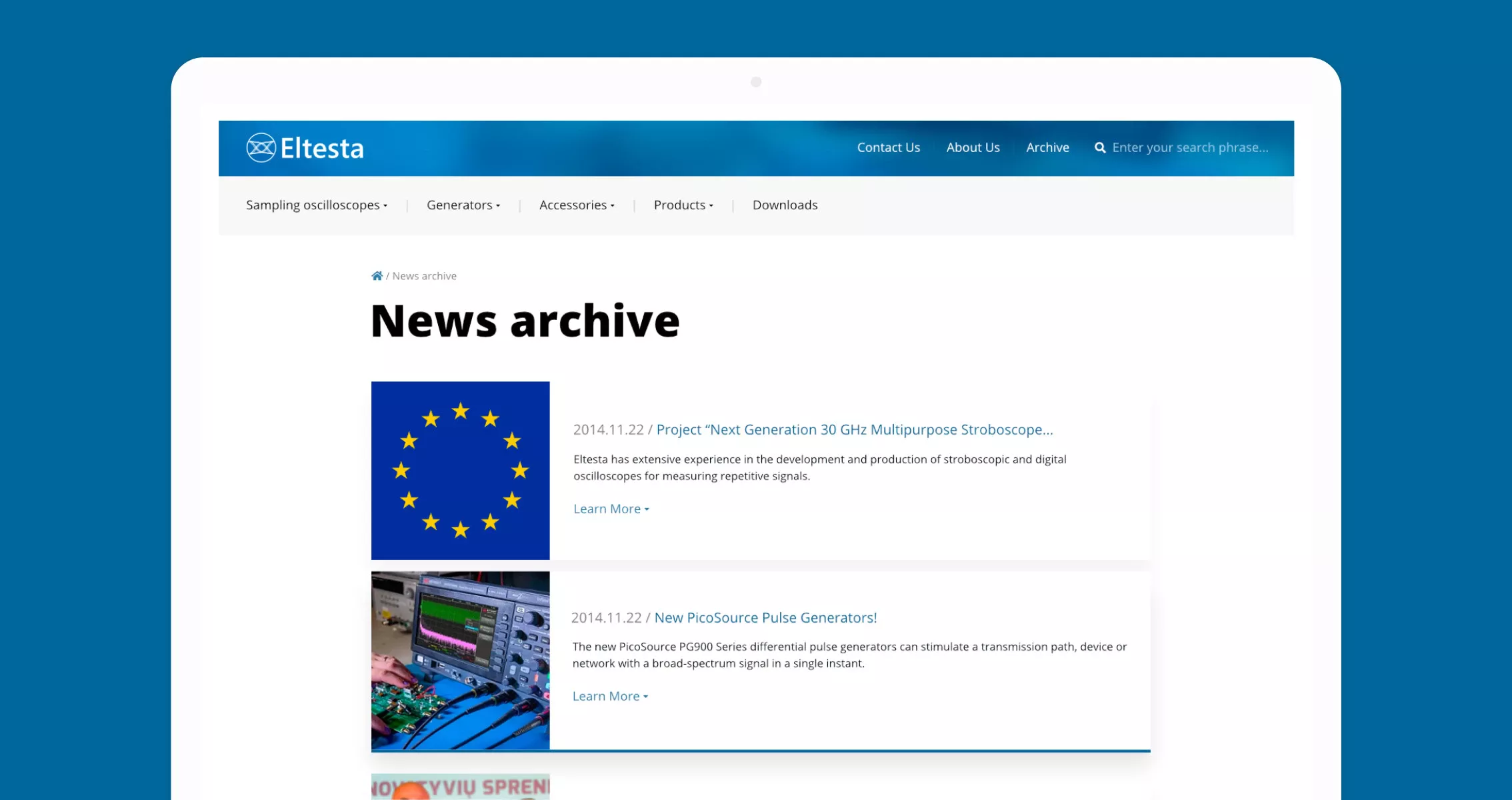This screenshot has height=800, width=1512.
Task: Click the search magnifier icon
Action: [1100, 147]
